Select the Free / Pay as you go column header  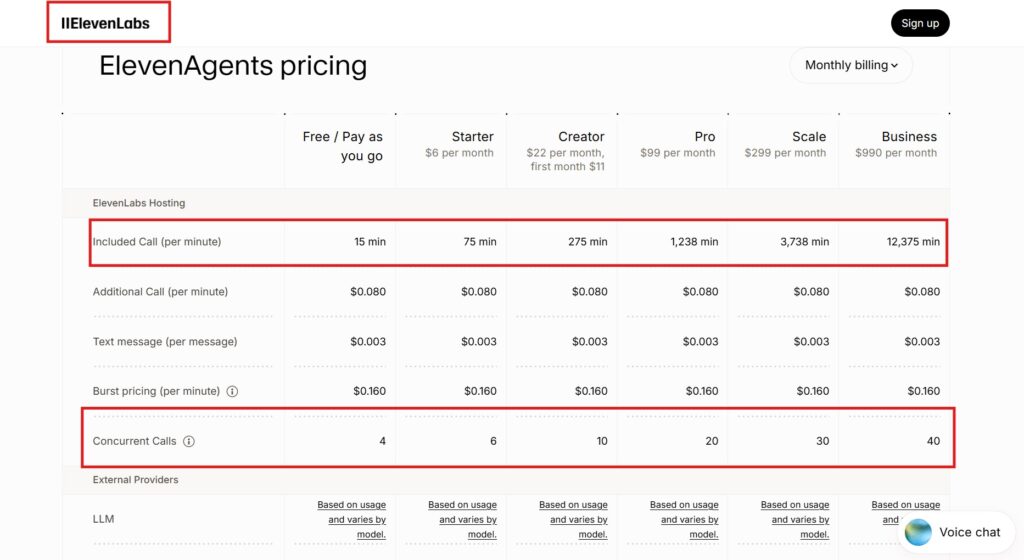coord(342,146)
